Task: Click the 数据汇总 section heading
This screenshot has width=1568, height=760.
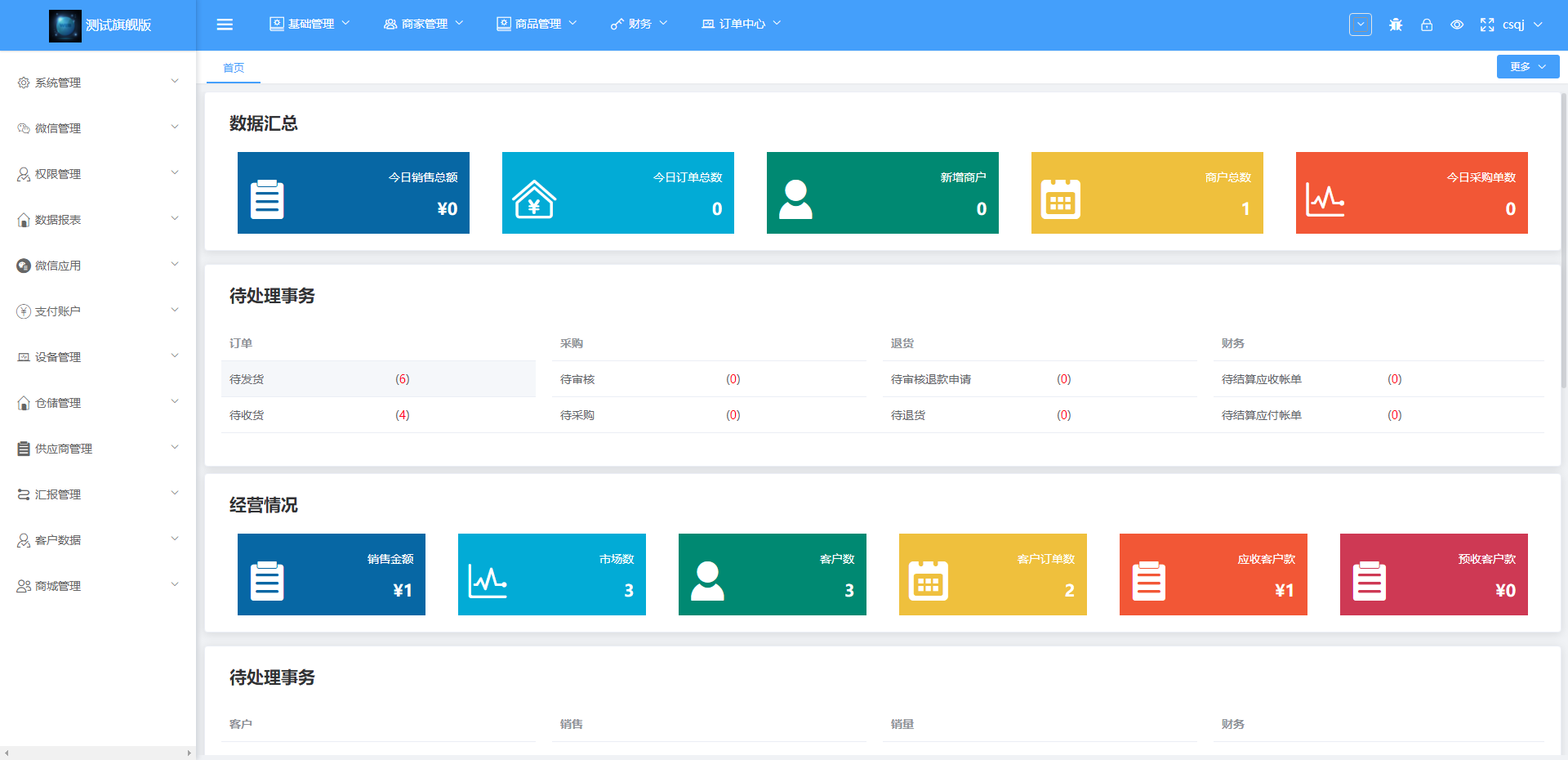Action: click(264, 123)
